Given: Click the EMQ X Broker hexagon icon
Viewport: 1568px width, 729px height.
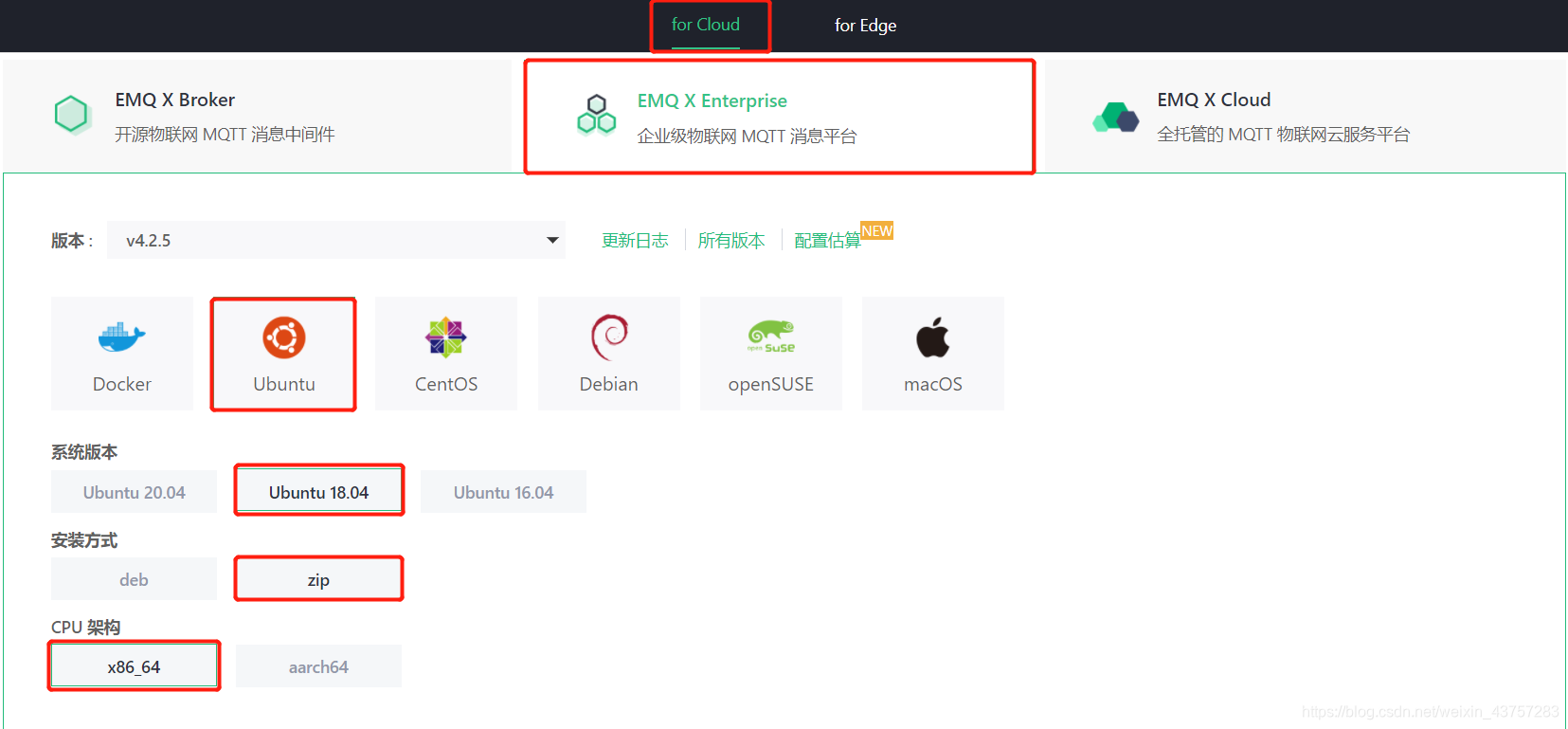Looking at the screenshot, I should pyautogui.click(x=72, y=116).
